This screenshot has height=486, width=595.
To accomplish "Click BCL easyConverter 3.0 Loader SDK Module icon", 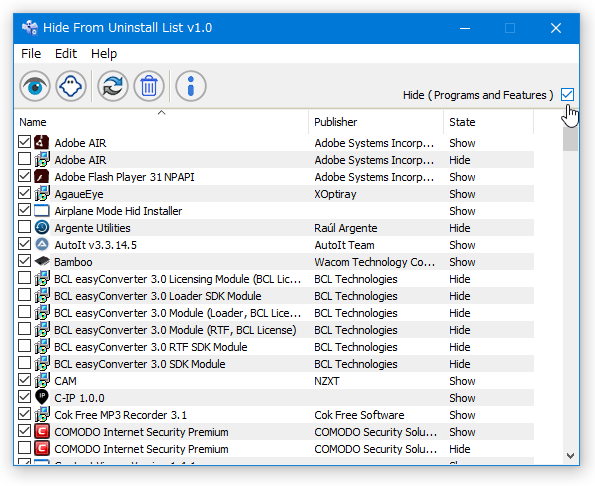I will coord(42,296).
